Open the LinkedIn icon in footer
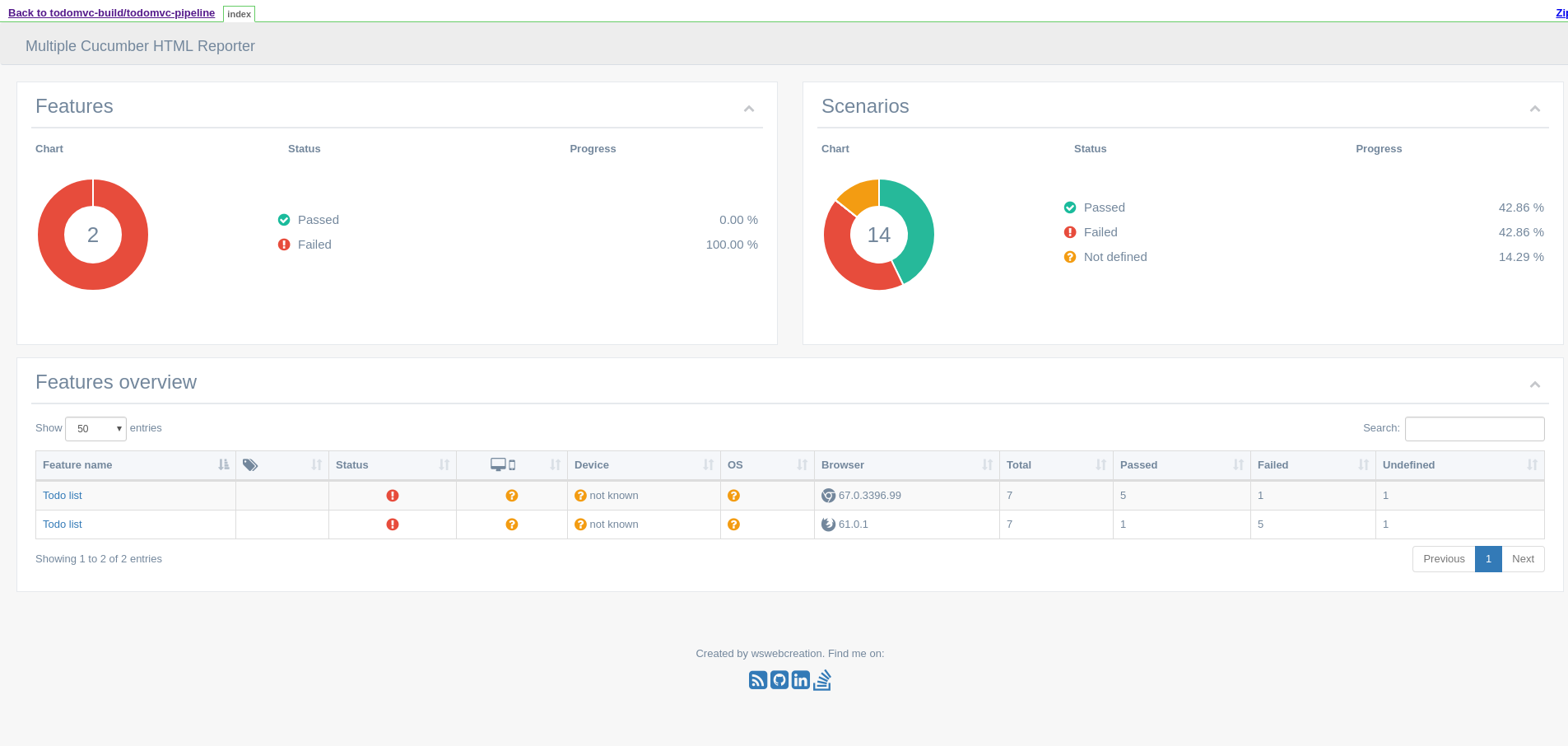The image size is (1568, 746). pyautogui.click(x=801, y=680)
